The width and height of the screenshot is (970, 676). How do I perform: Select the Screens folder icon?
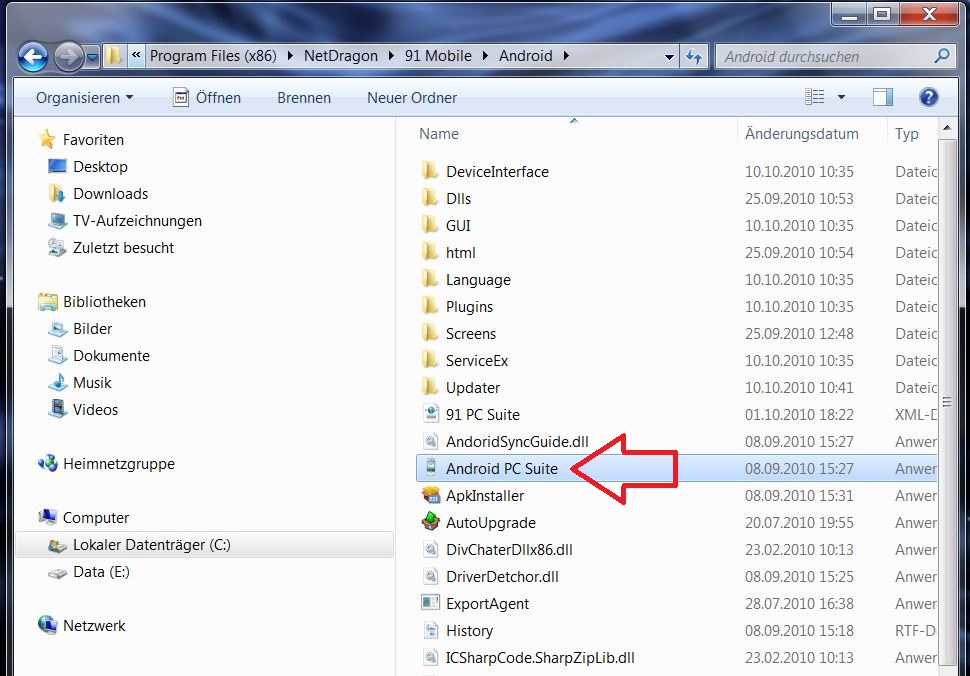tap(430, 333)
